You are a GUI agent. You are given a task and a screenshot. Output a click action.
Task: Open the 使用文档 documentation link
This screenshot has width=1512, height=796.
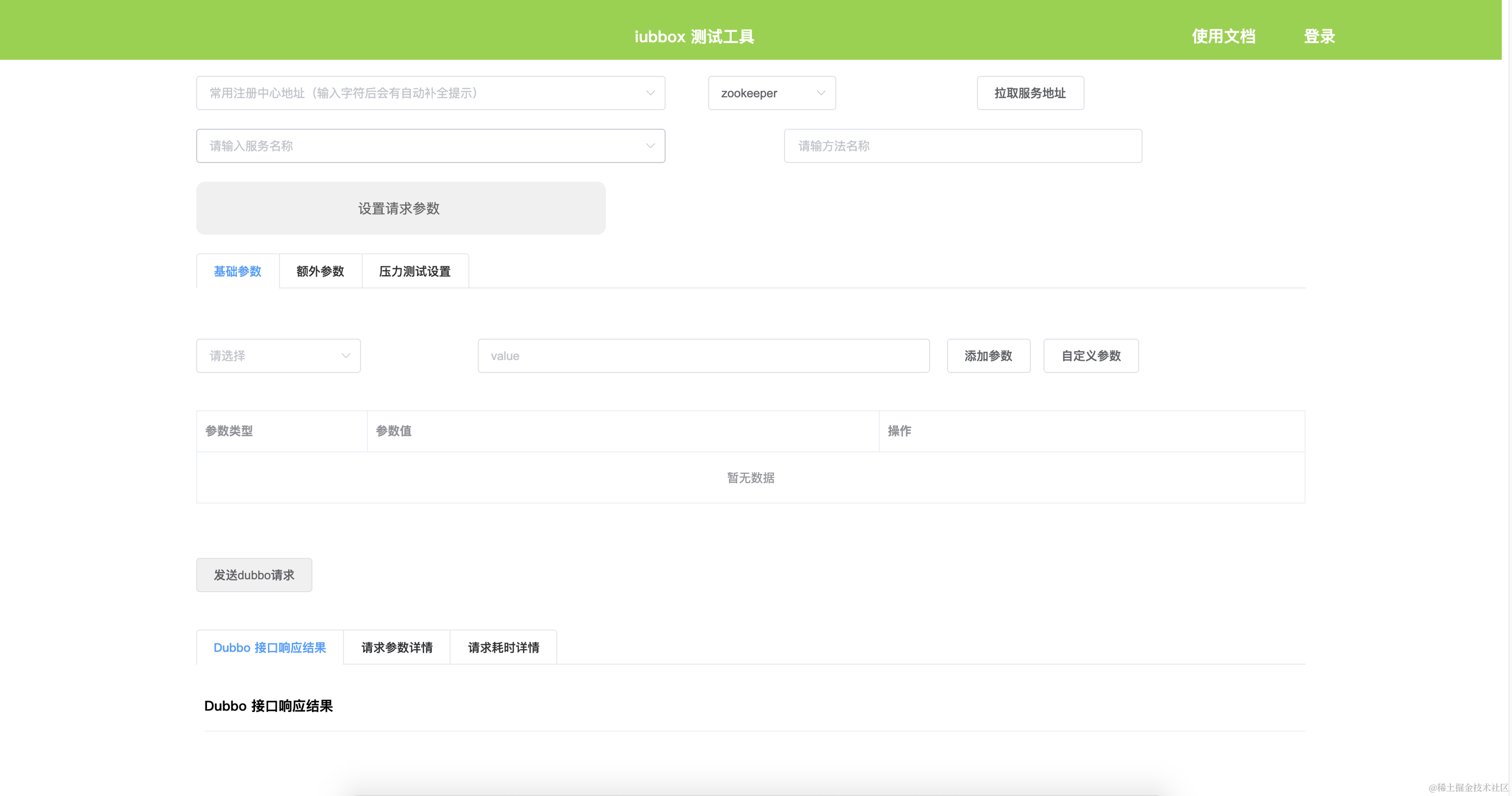[1224, 36]
